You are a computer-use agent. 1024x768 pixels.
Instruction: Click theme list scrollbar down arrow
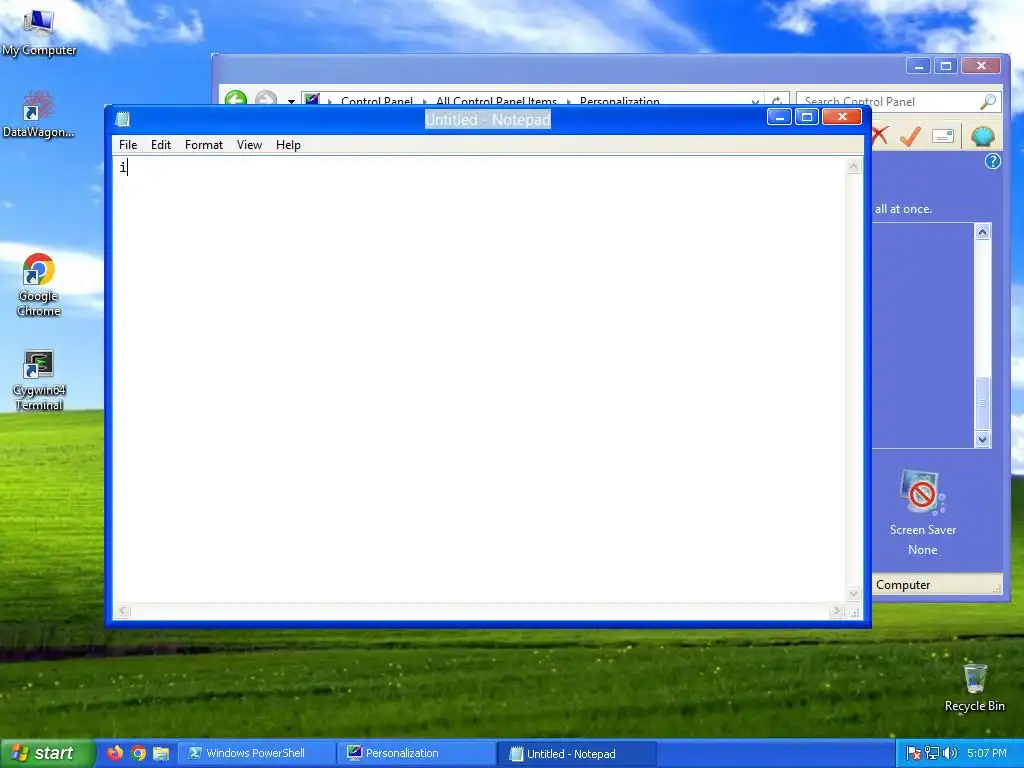coord(982,440)
